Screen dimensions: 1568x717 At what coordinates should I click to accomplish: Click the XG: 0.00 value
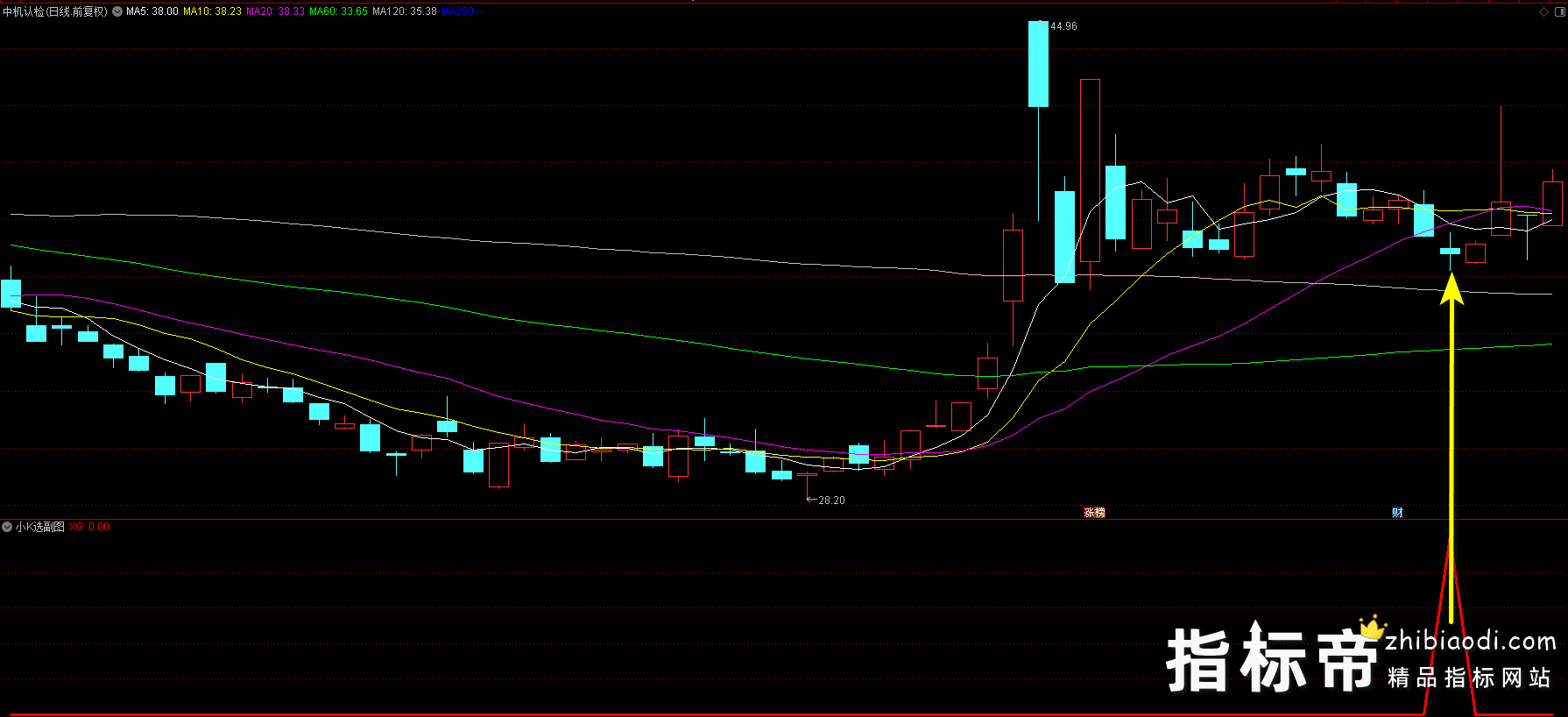(89, 527)
